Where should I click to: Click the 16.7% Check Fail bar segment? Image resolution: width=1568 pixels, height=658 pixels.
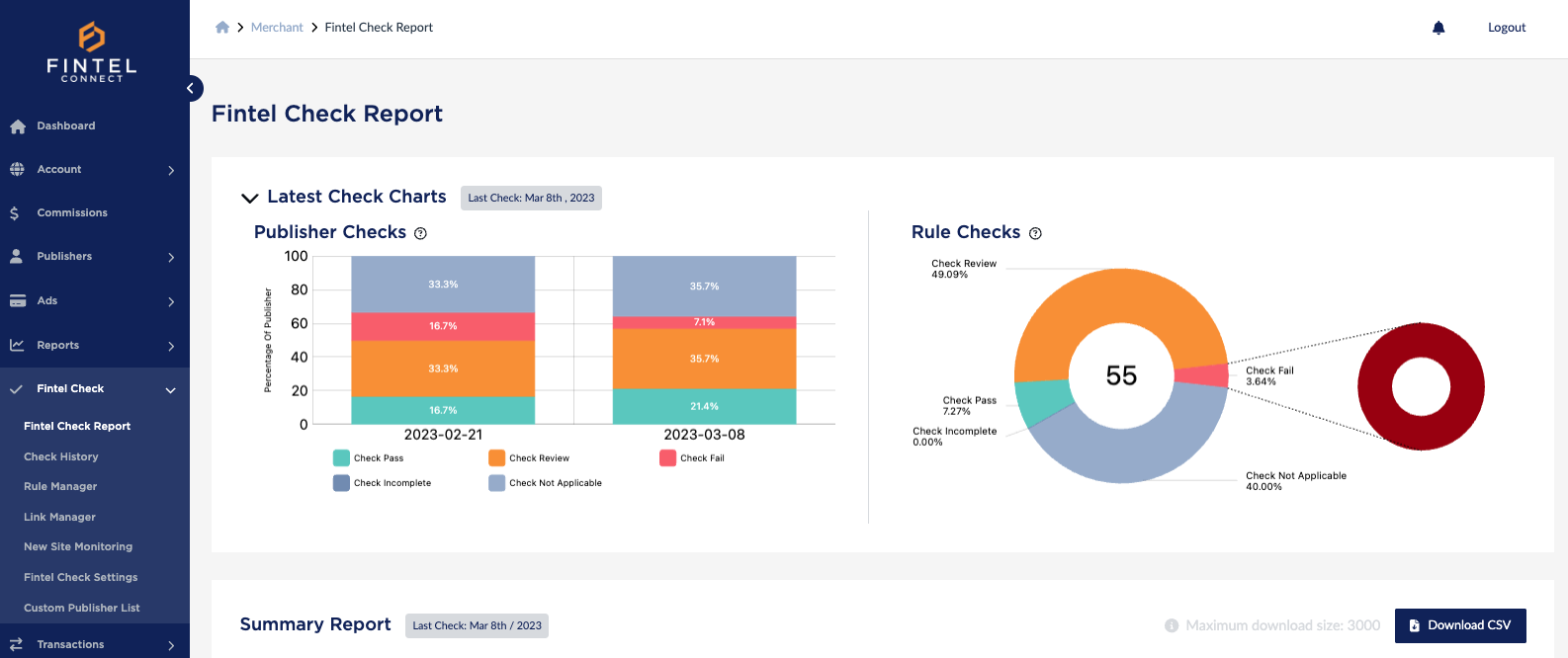pyautogui.click(x=443, y=326)
